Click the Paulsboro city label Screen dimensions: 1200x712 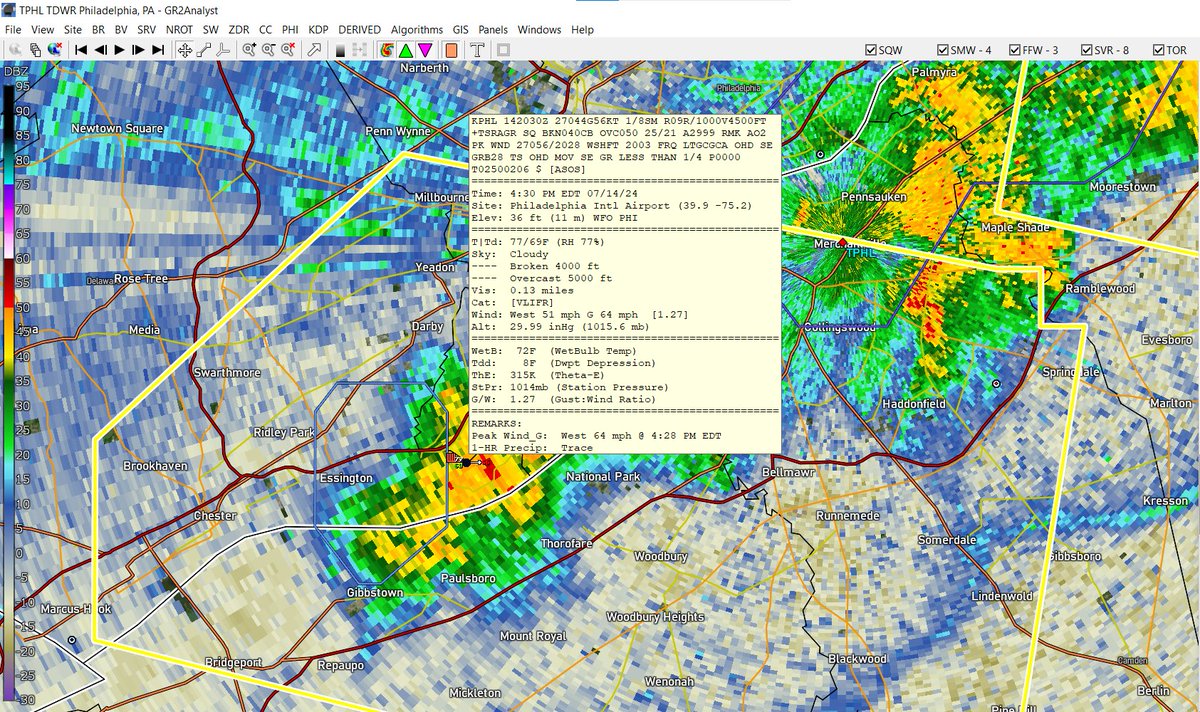[x=469, y=577]
